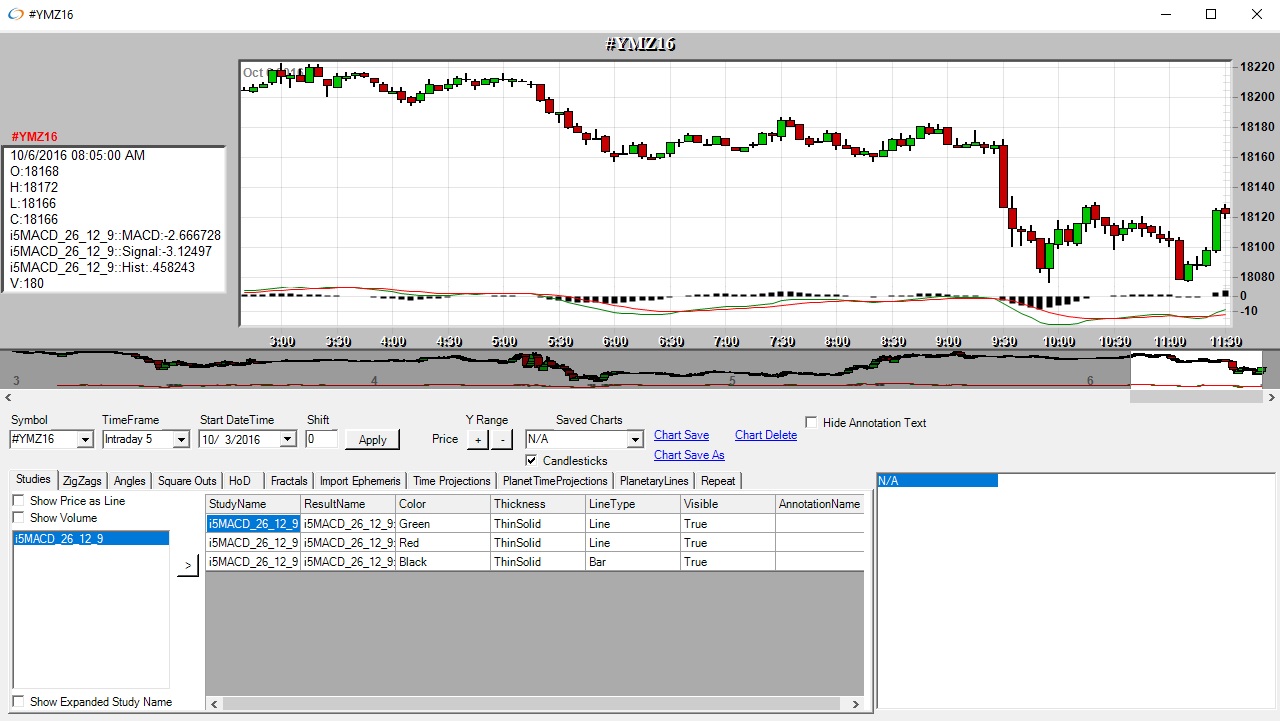Click the arrow button to add selected study
Image resolution: width=1280 pixels, height=721 pixels.
(x=187, y=566)
